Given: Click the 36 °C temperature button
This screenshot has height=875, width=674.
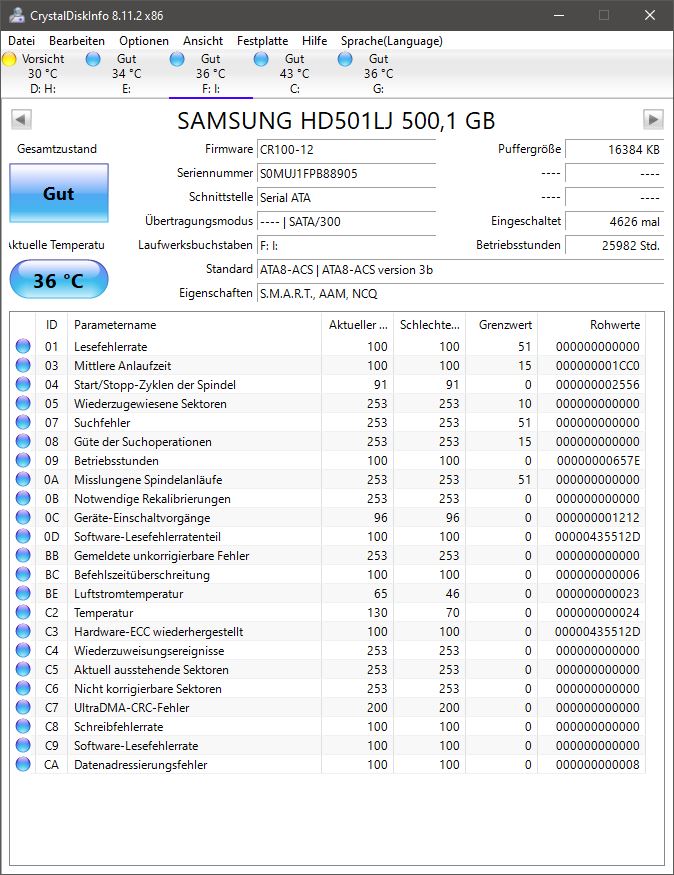Looking at the screenshot, I should click(59, 280).
